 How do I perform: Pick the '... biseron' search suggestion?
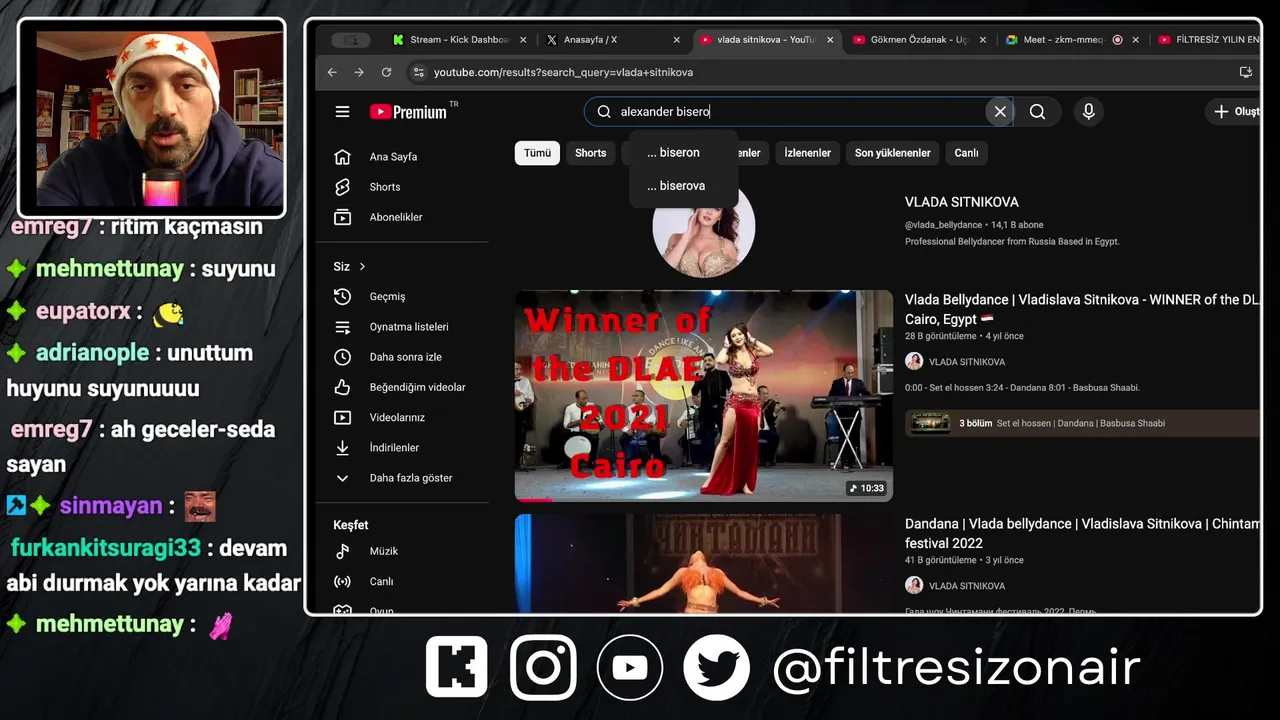pyautogui.click(x=683, y=153)
